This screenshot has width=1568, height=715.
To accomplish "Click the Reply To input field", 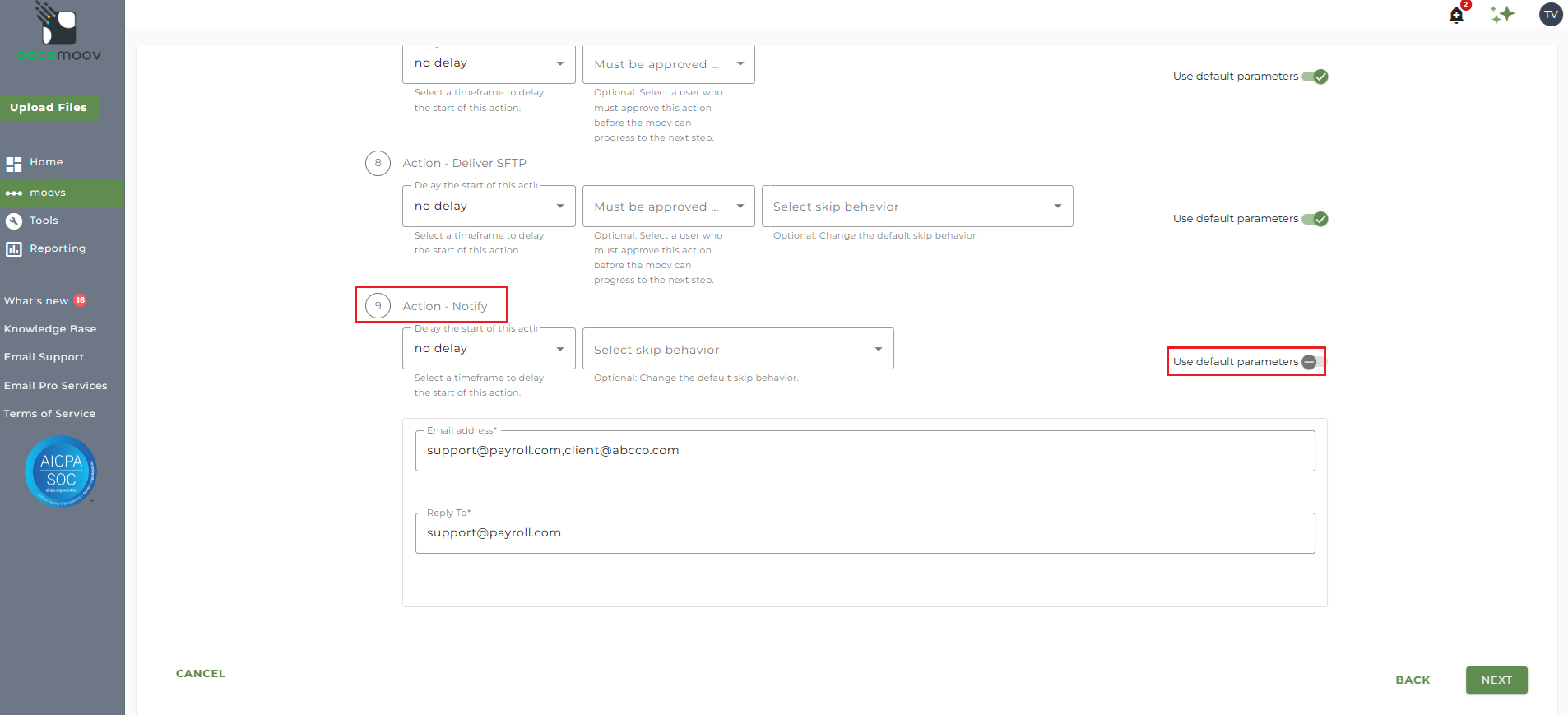I will (x=865, y=533).
